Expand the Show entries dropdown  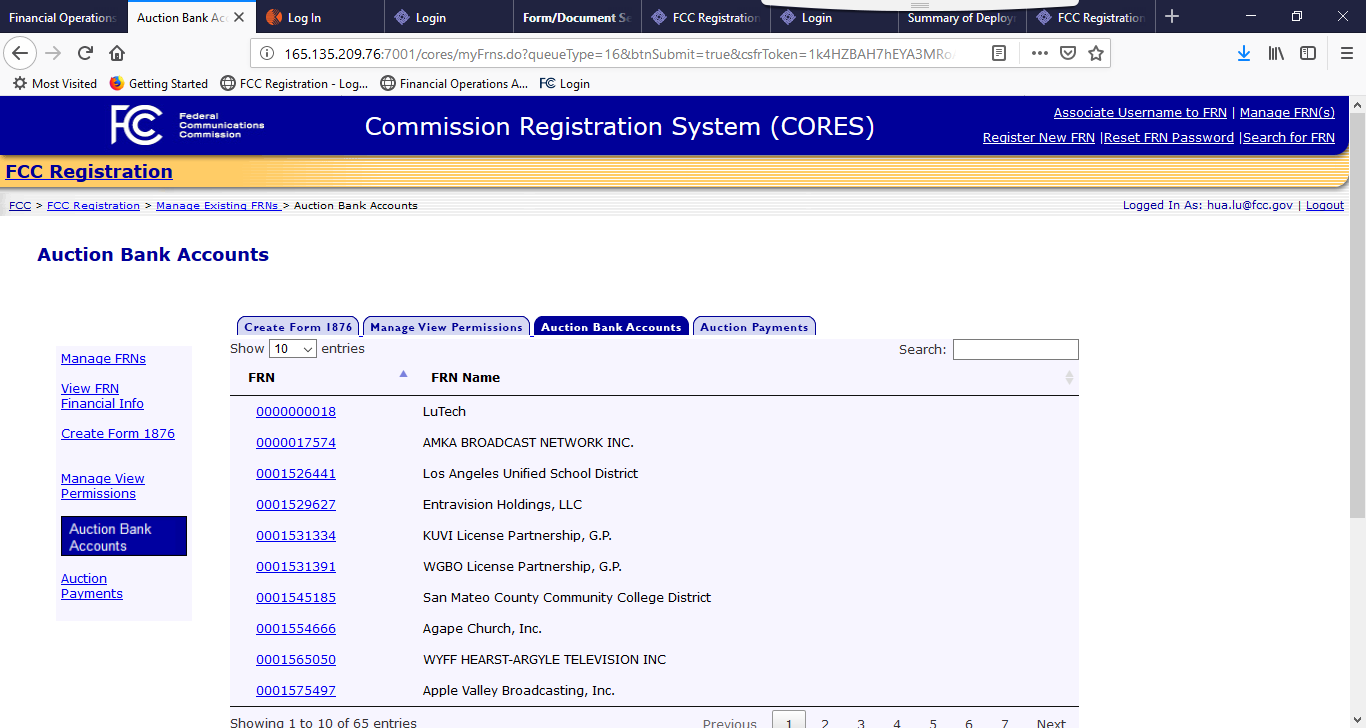(293, 349)
